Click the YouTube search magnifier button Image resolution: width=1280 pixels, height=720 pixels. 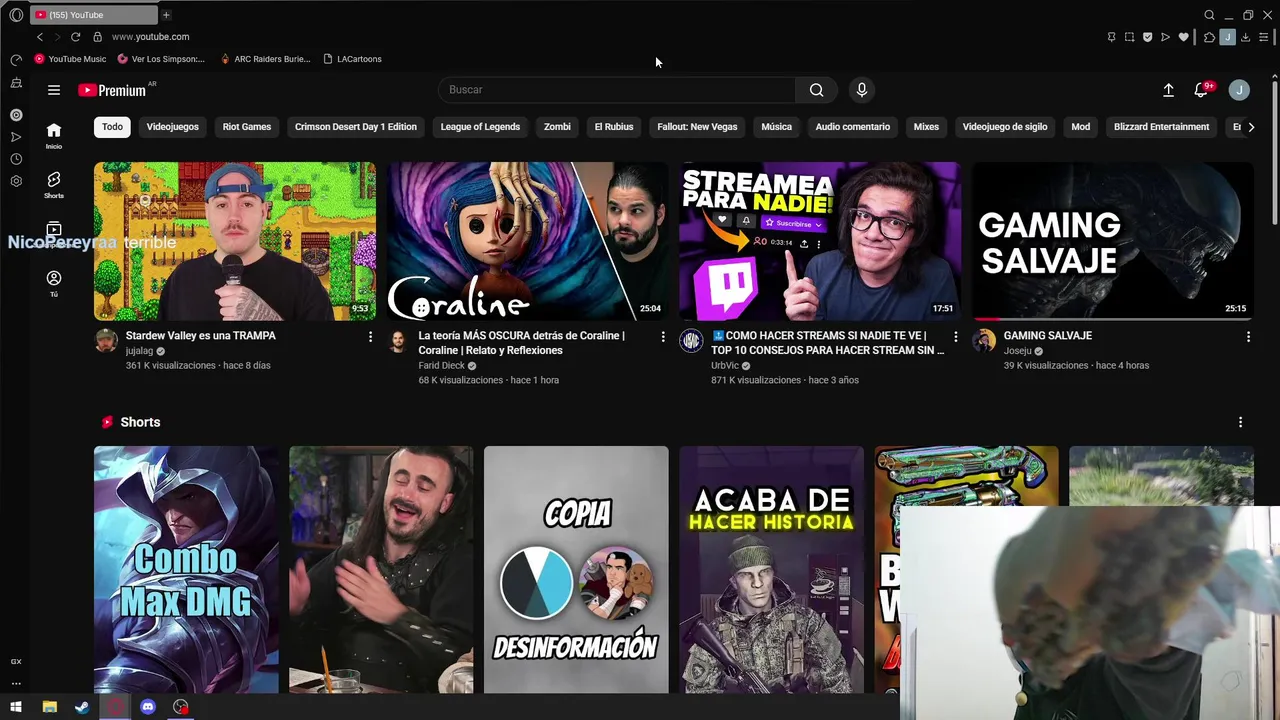(816, 90)
